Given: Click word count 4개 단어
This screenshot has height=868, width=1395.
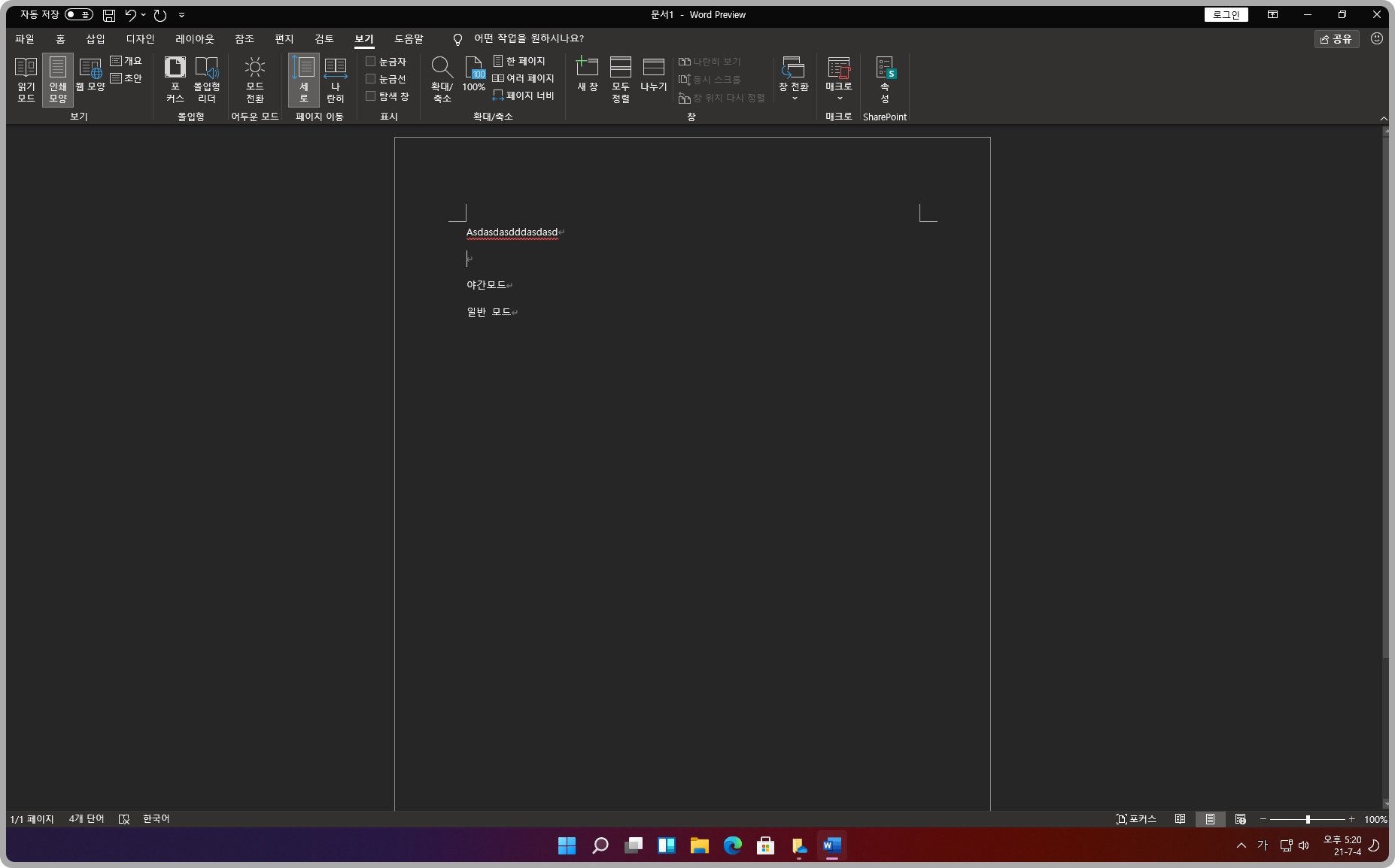Looking at the screenshot, I should (87, 819).
